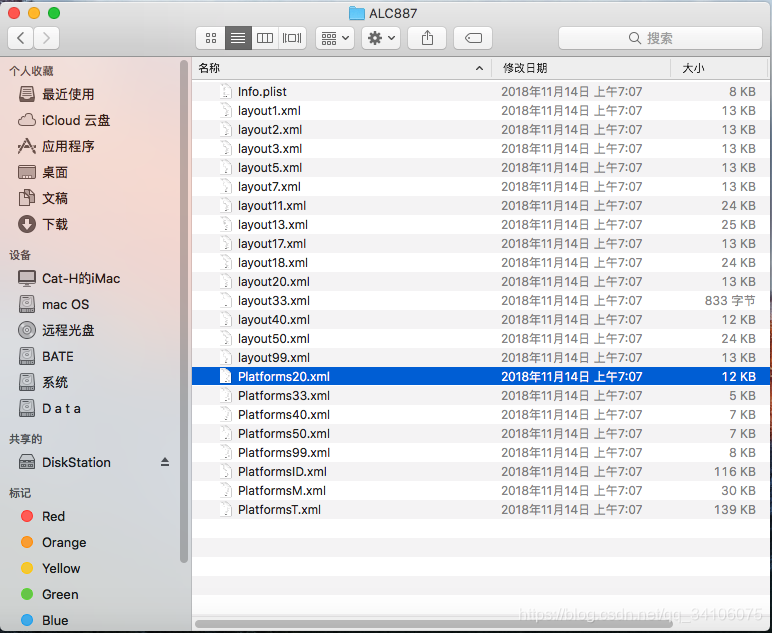The image size is (772, 633).
Task: Select layout1.xml file
Action: [x=480, y=111]
